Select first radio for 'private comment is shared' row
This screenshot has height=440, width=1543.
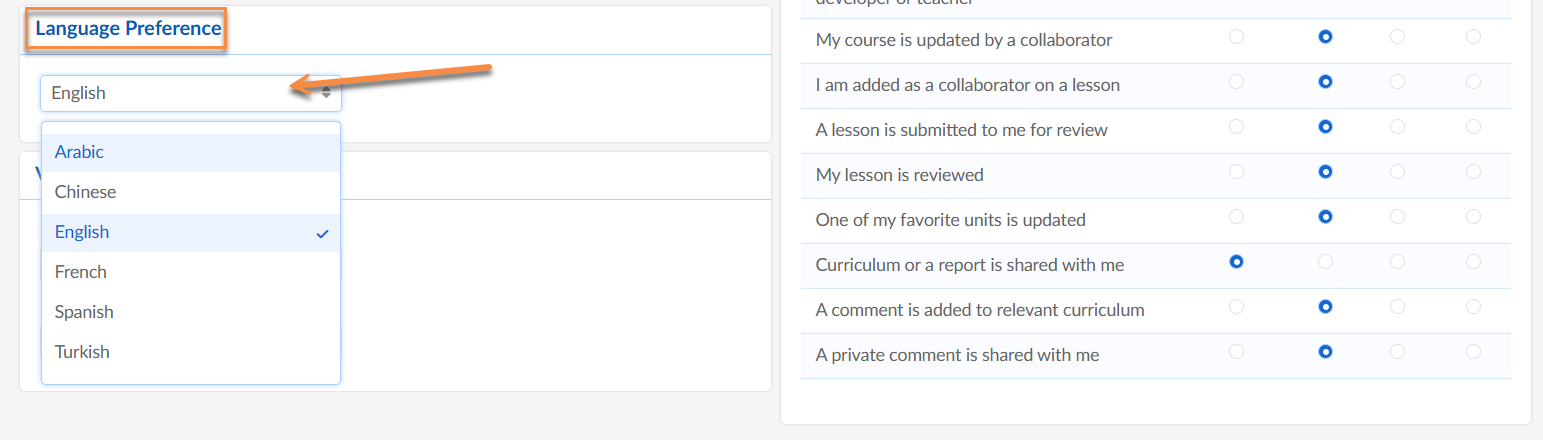click(x=1237, y=352)
